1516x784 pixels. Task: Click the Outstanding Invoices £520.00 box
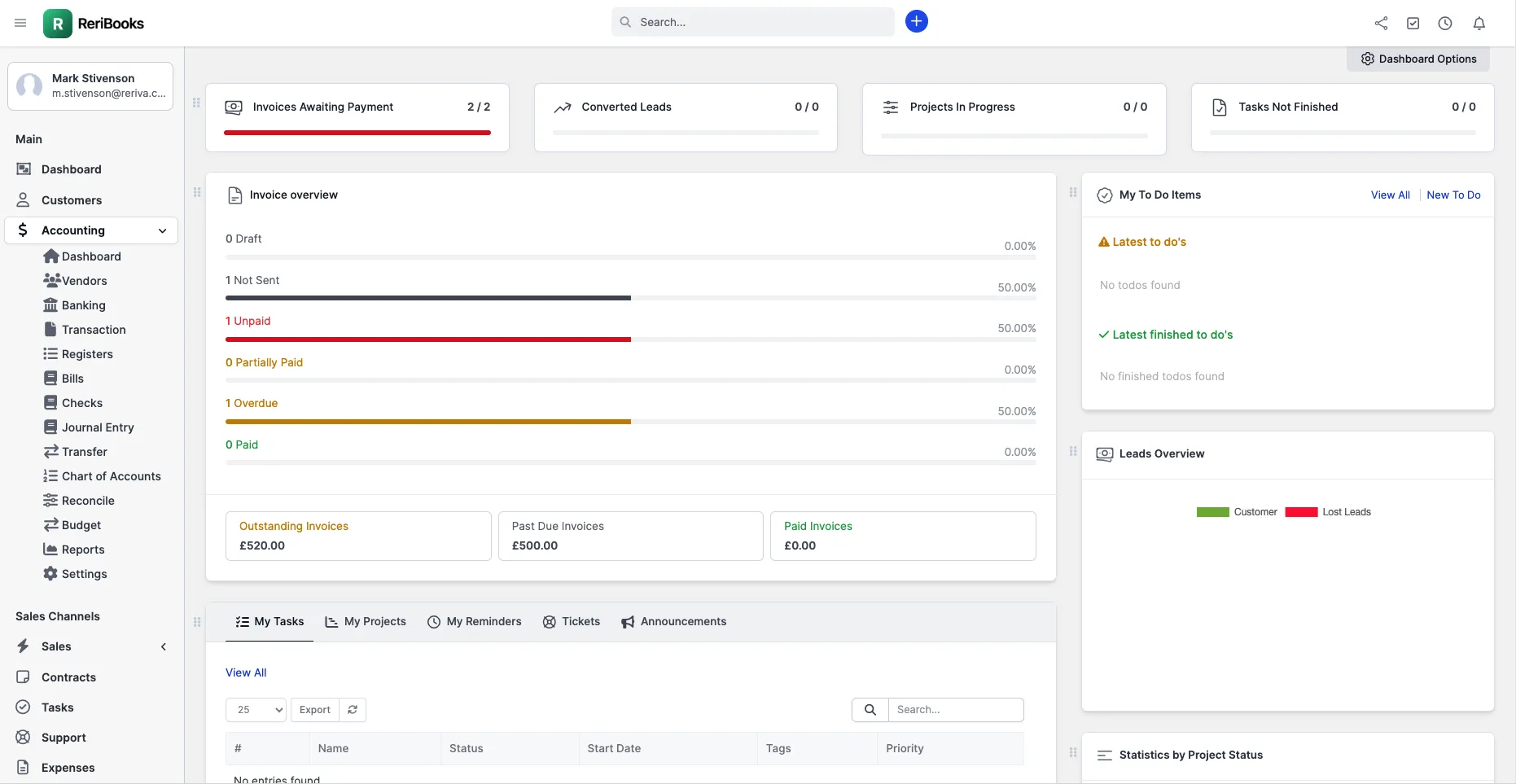click(x=358, y=537)
